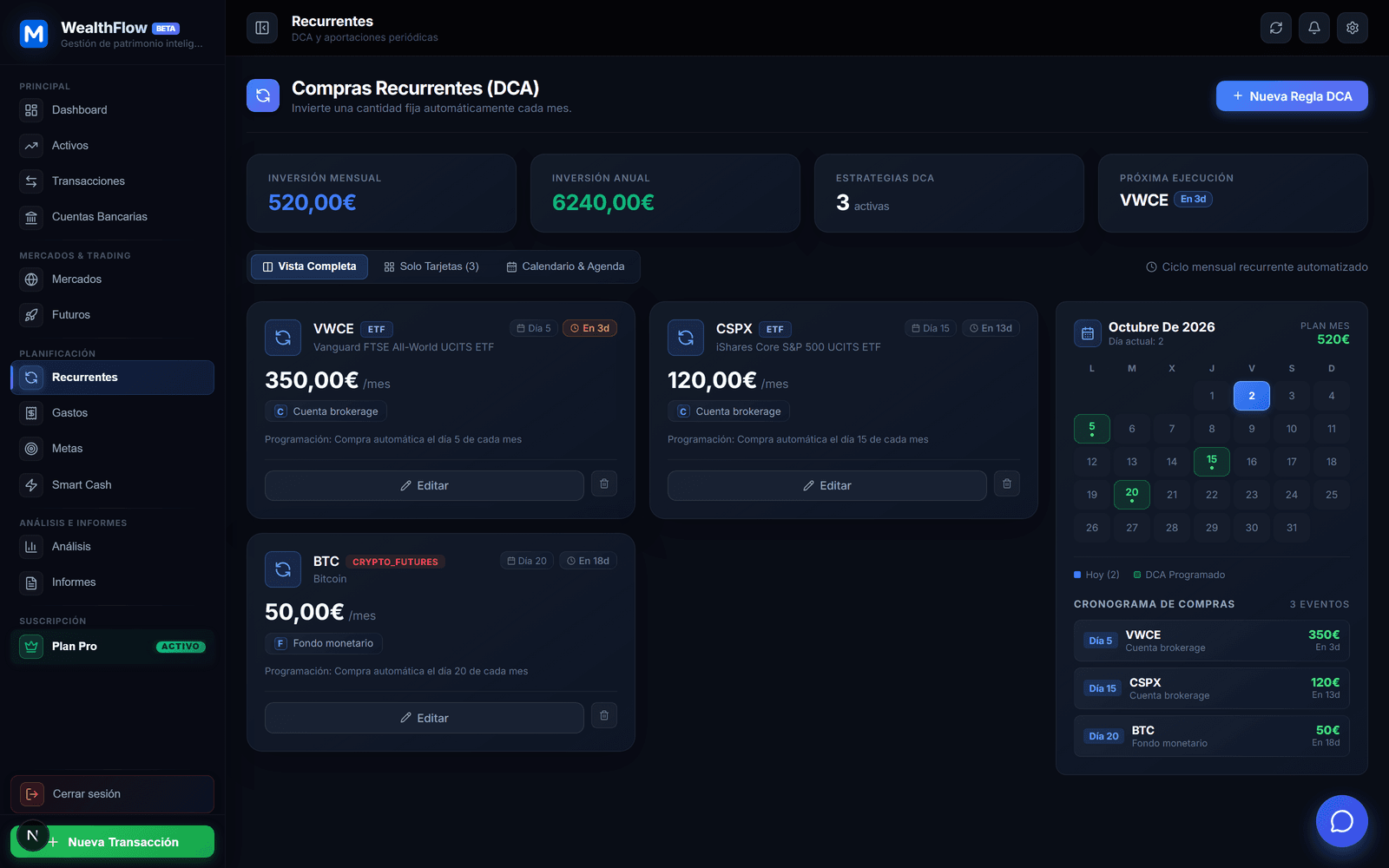
Task: Go to Metas page
Action: coord(113,449)
